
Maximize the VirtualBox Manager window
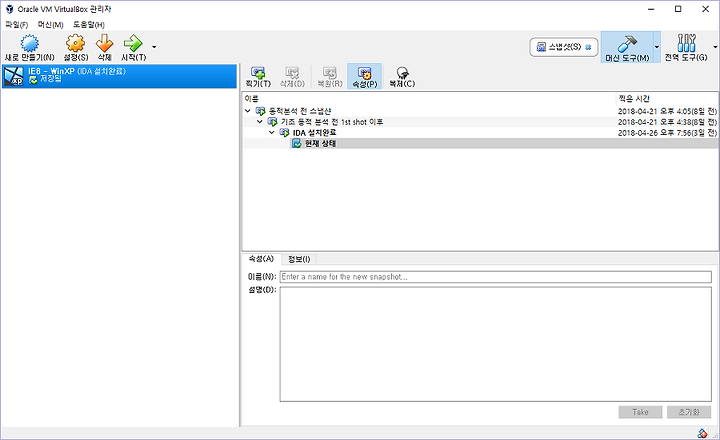coord(678,9)
